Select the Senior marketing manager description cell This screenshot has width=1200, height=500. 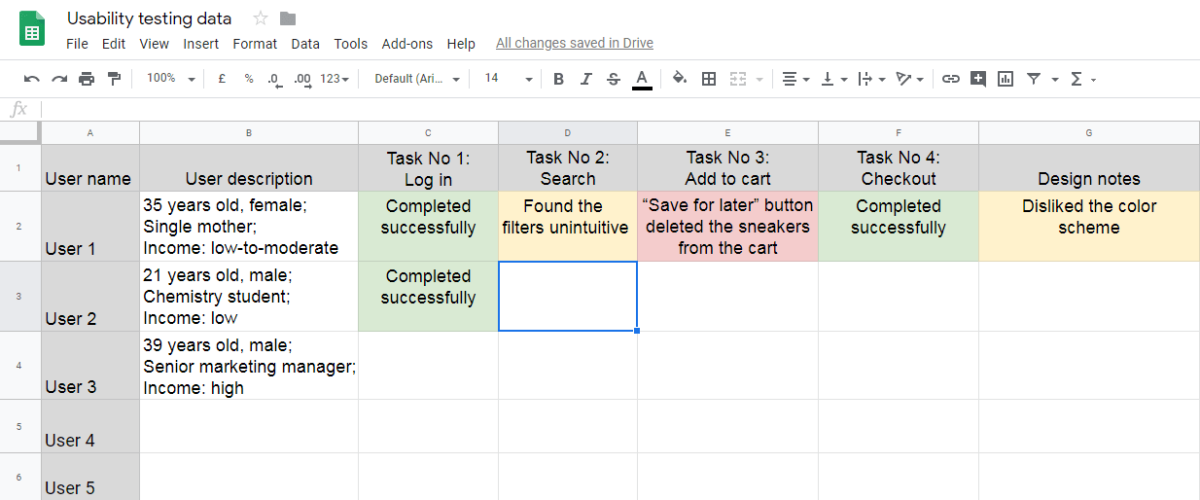pyautogui.click(x=249, y=366)
